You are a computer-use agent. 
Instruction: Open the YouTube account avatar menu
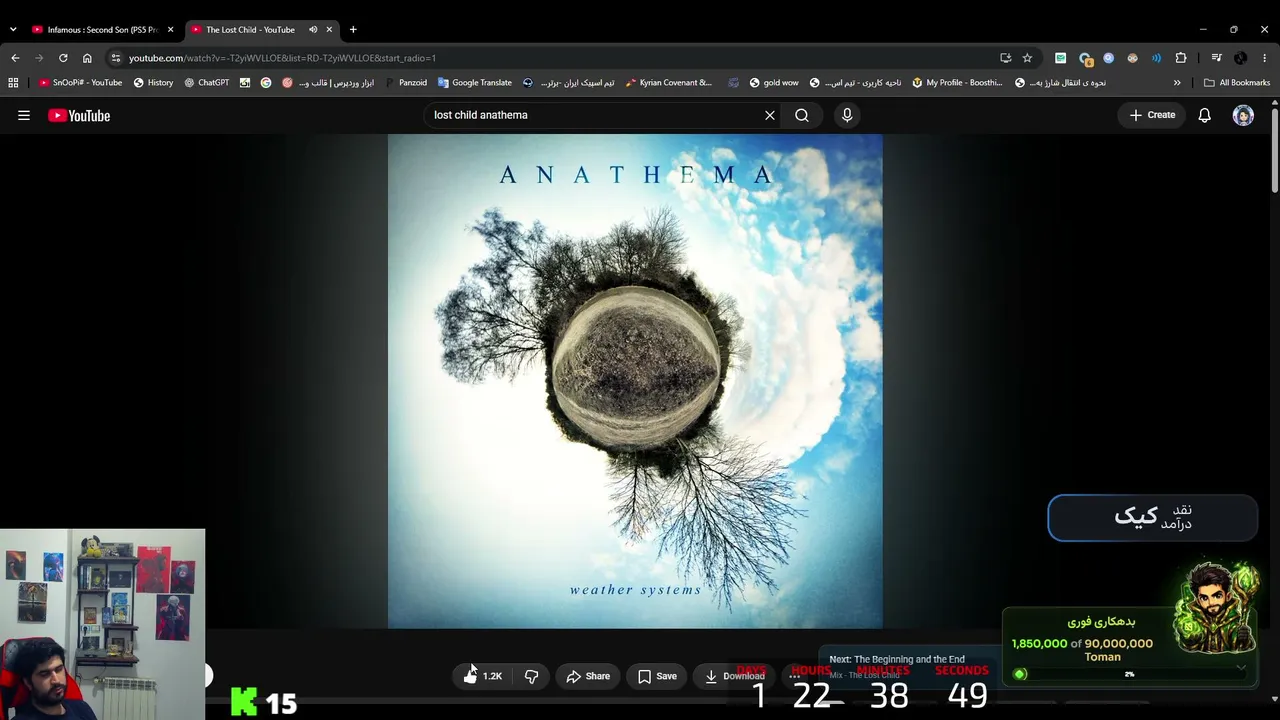(x=1243, y=115)
